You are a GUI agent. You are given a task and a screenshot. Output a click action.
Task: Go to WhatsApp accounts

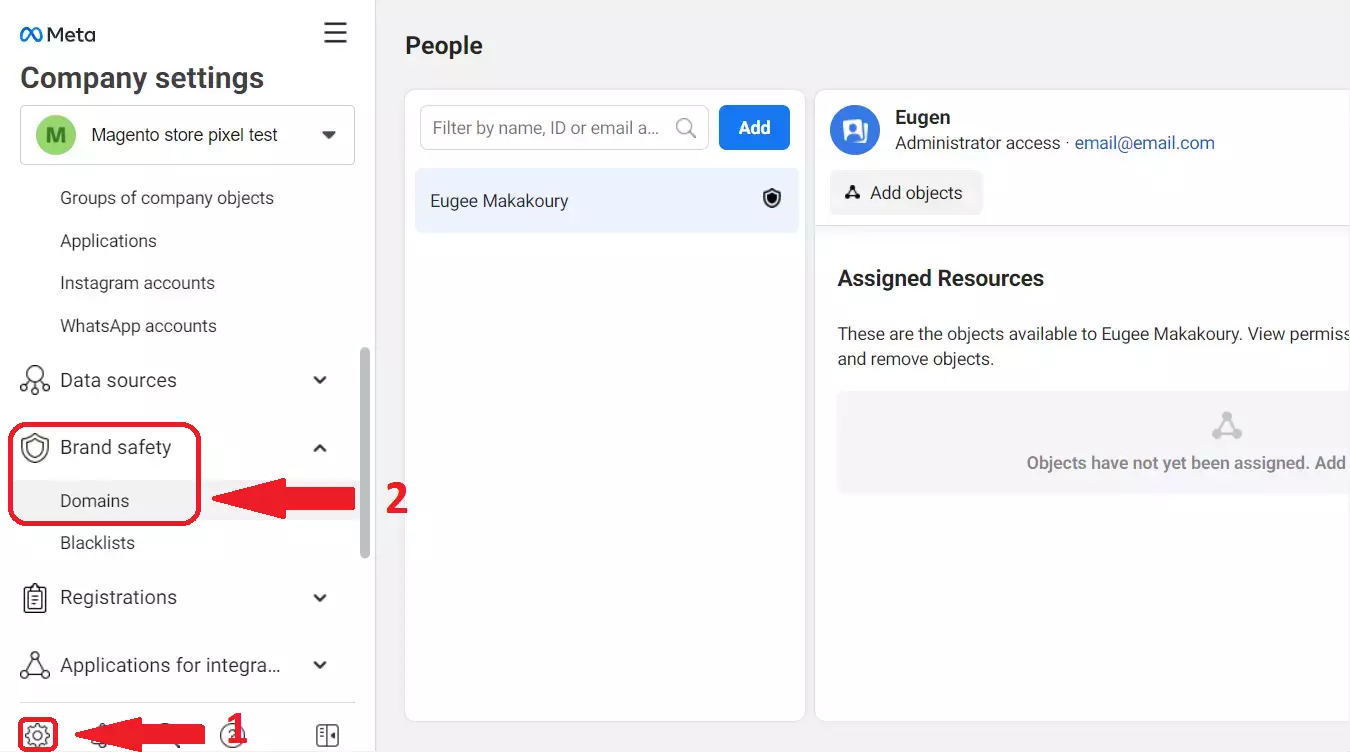(x=138, y=326)
